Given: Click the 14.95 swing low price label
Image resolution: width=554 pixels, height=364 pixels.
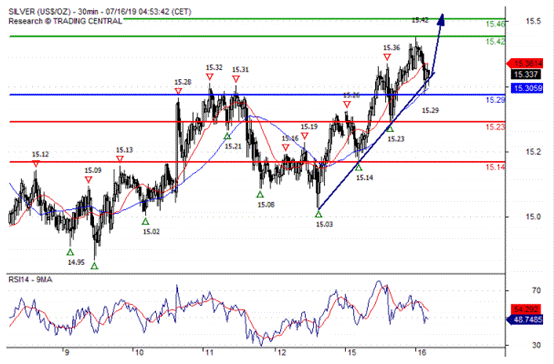Looking at the screenshot, I should point(76,262).
